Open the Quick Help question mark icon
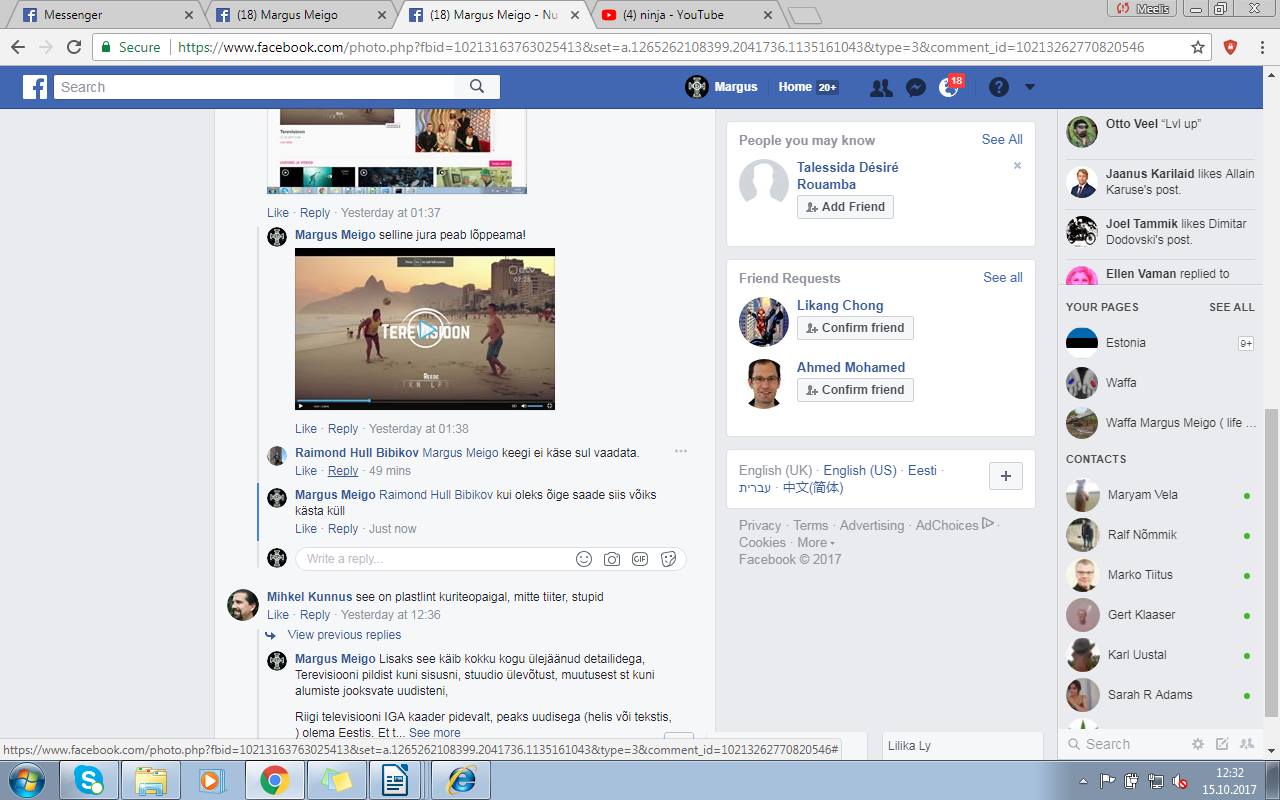This screenshot has height=800, width=1280. point(998,87)
